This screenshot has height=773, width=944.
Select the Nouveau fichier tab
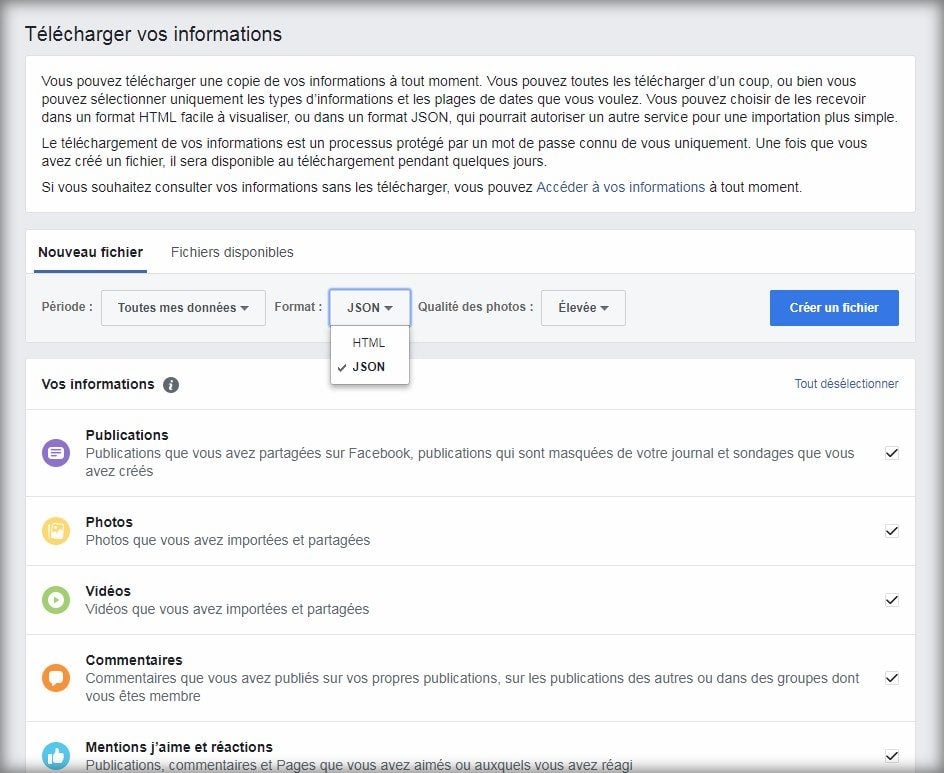pyautogui.click(x=90, y=252)
